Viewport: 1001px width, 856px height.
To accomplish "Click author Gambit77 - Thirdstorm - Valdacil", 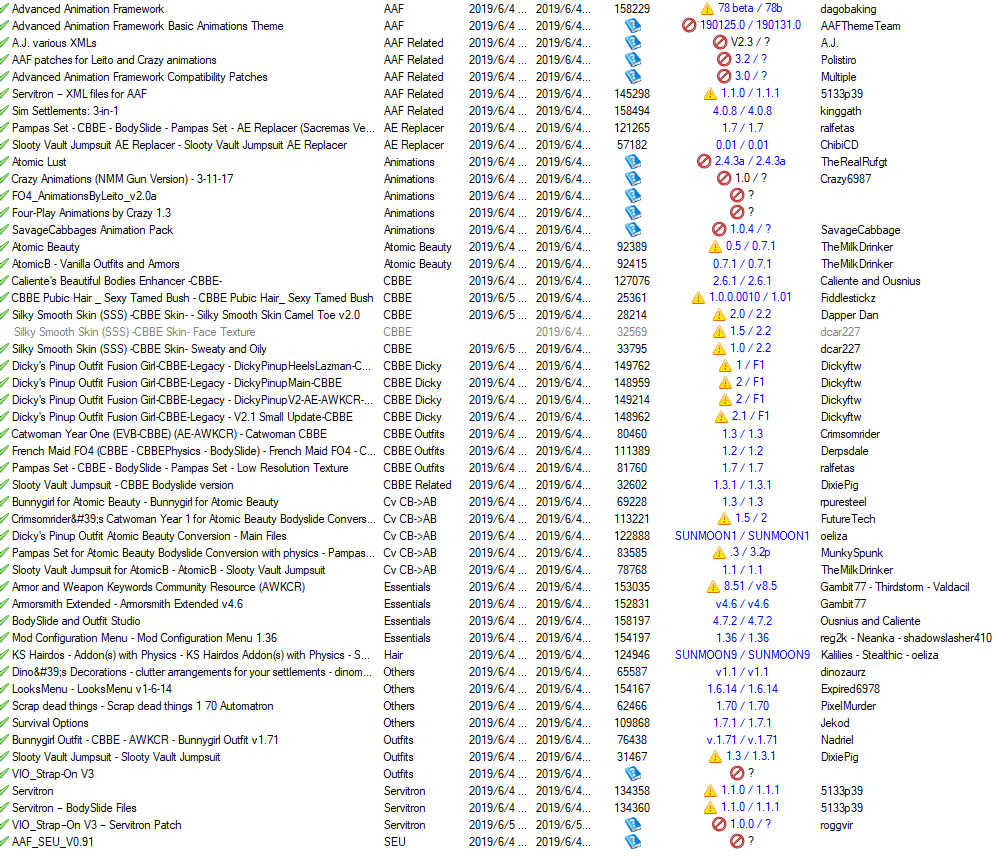I will tap(895, 587).
